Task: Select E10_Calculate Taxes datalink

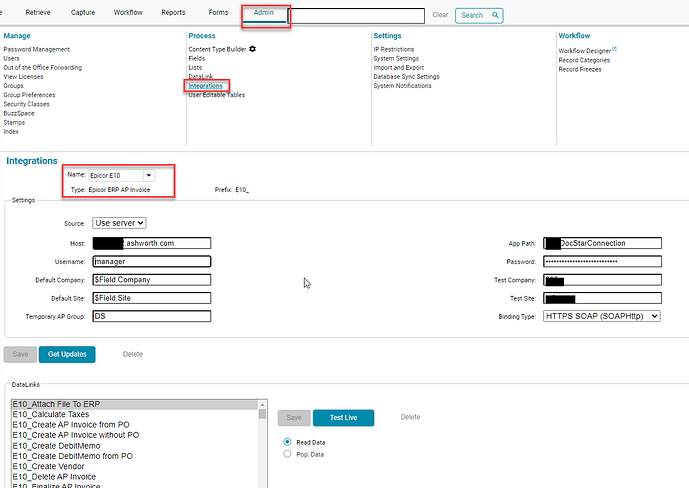Action: pos(135,414)
